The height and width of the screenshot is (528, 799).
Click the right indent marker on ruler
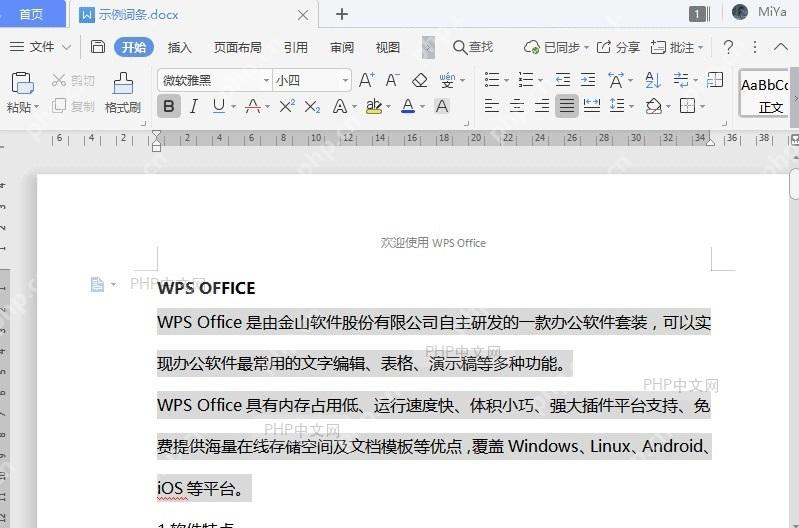coord(710,142)
